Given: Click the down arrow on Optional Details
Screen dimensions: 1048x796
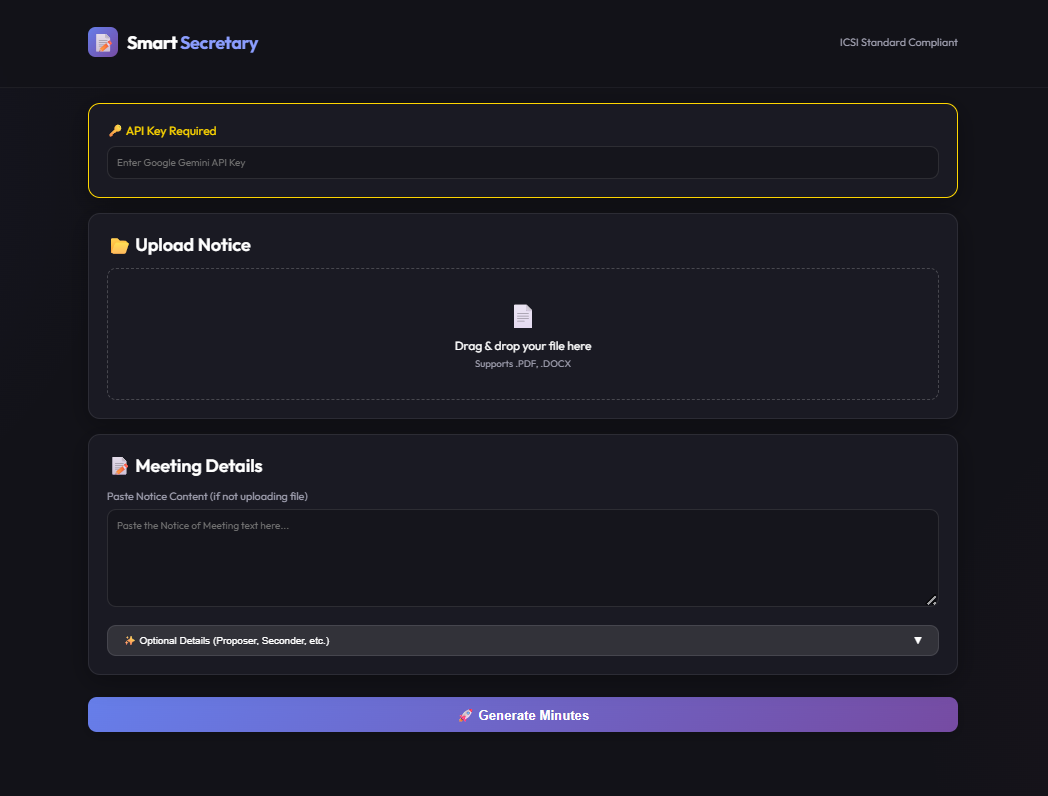Looking at the screenshot, I should click(x=917, y=641).
